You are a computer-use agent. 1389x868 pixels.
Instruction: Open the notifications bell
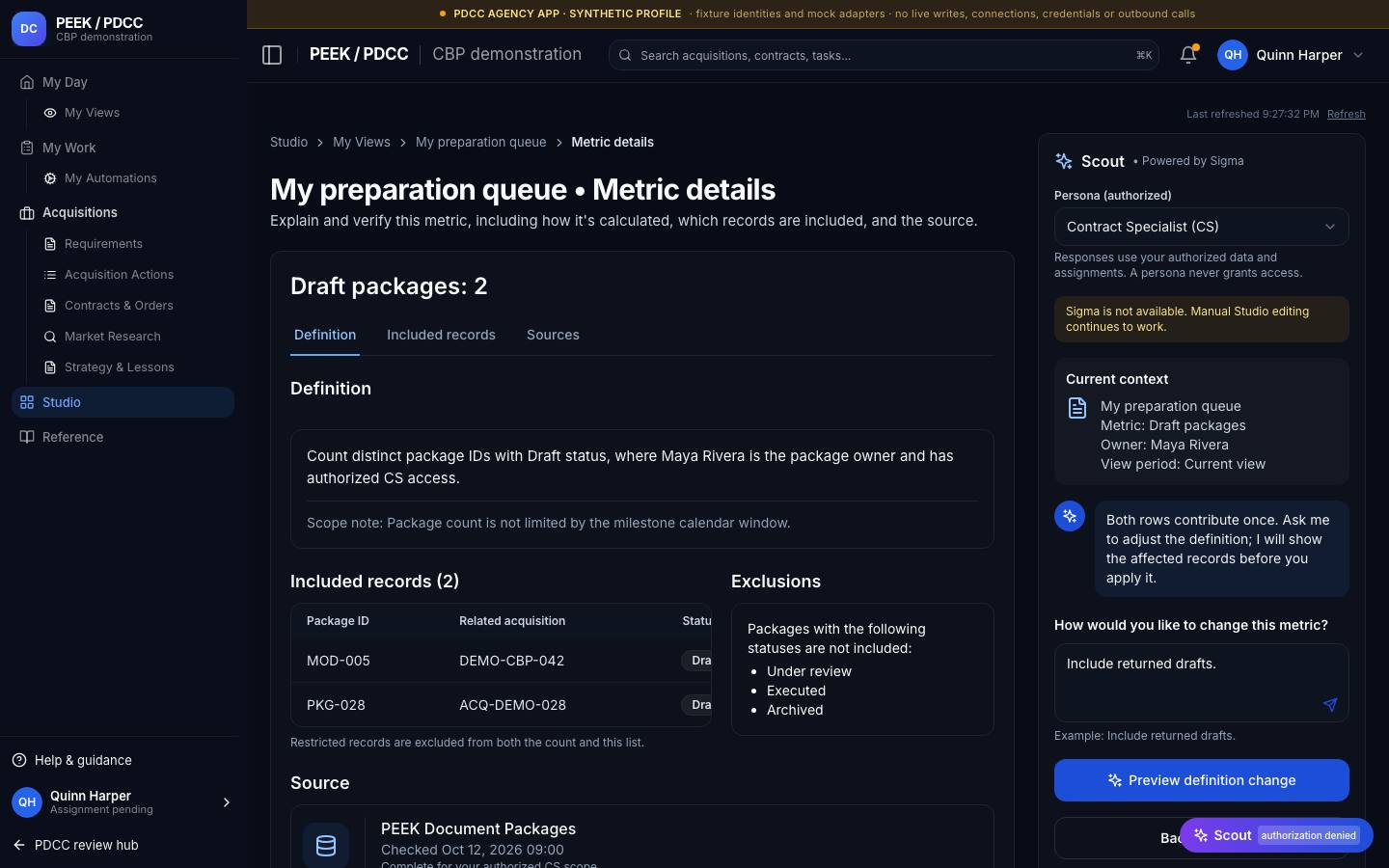[x=1188, y=55]
